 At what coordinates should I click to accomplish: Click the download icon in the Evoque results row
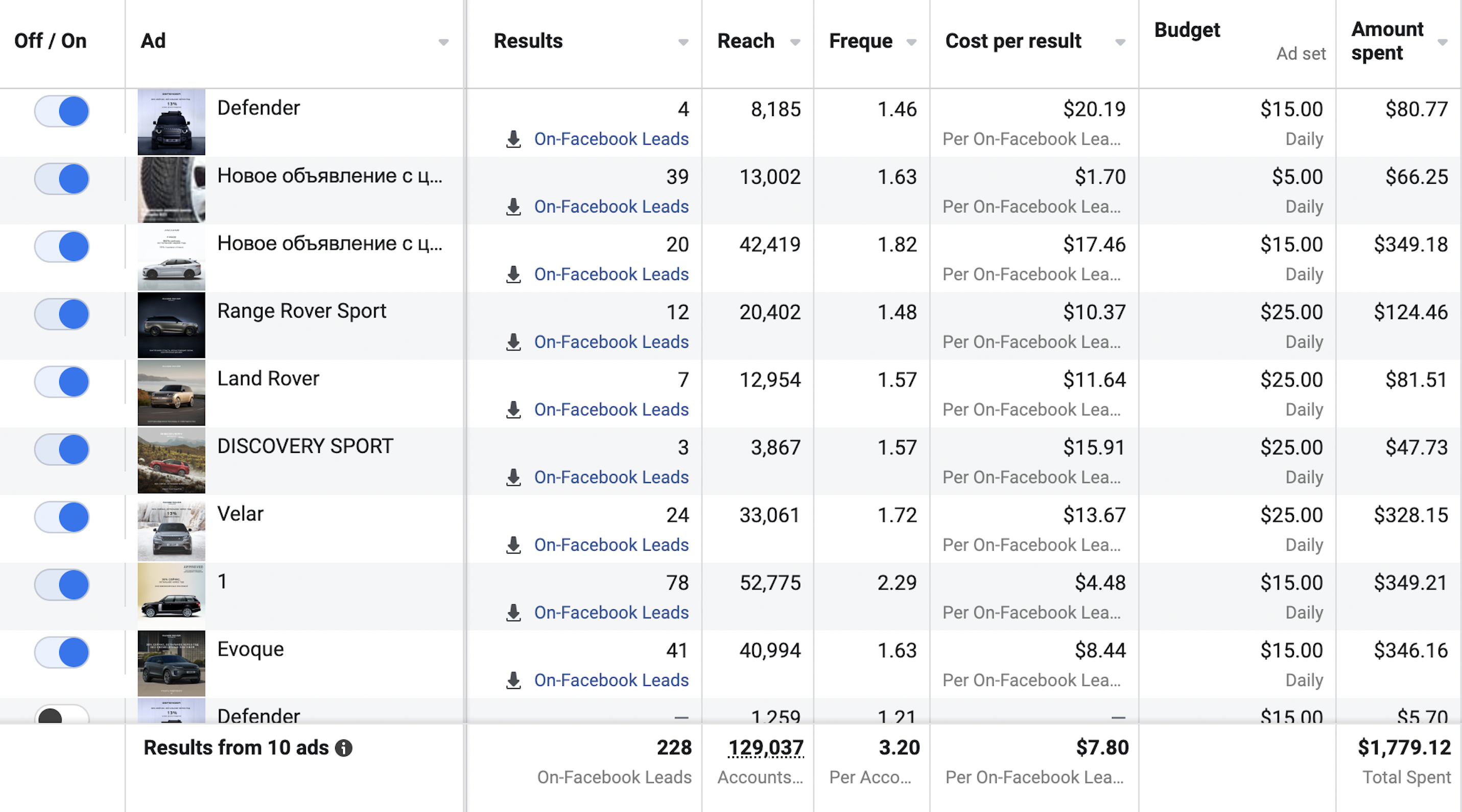coord(513,680)
